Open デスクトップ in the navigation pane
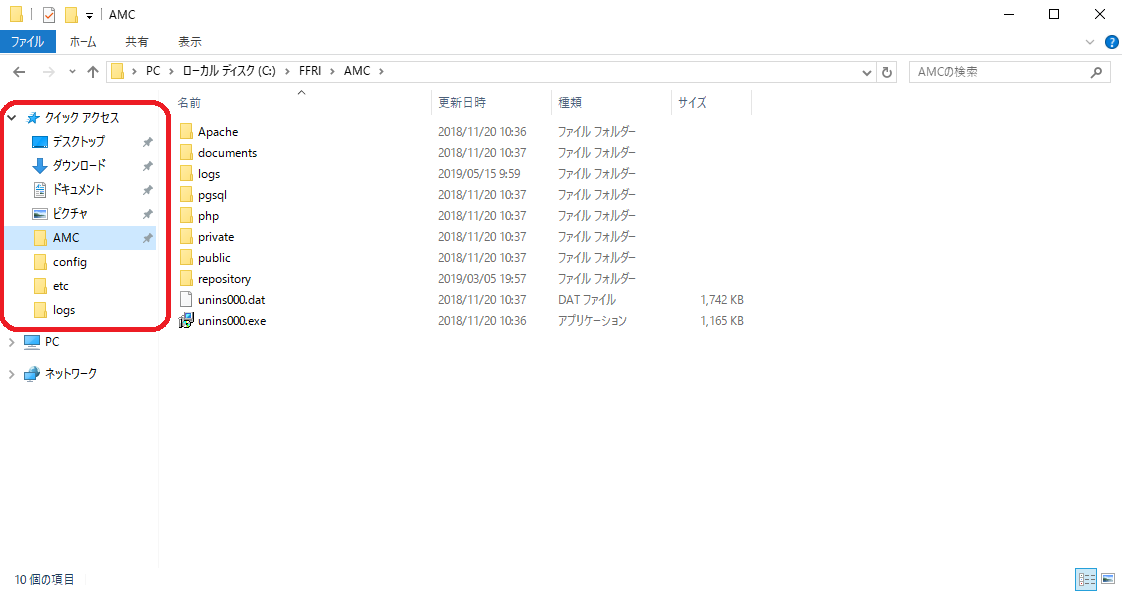 click(x=79, y=142)
